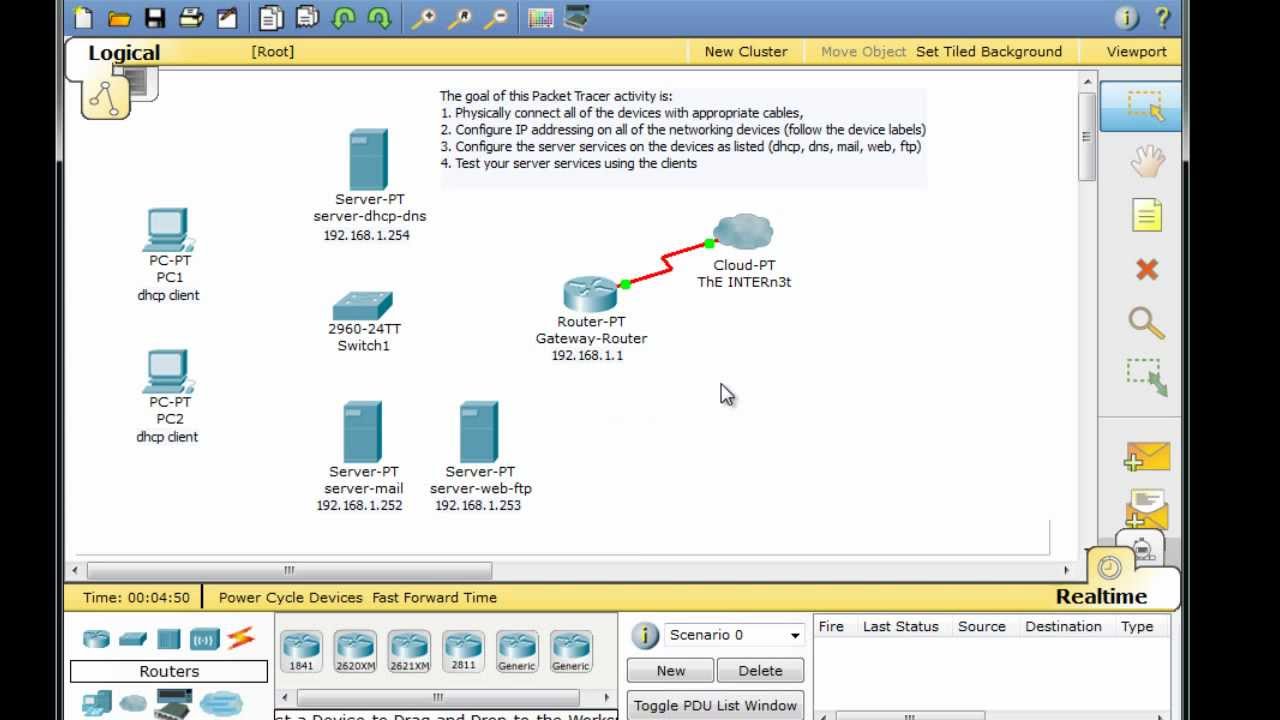Copy selection using Copy icon

click(270, 17)
